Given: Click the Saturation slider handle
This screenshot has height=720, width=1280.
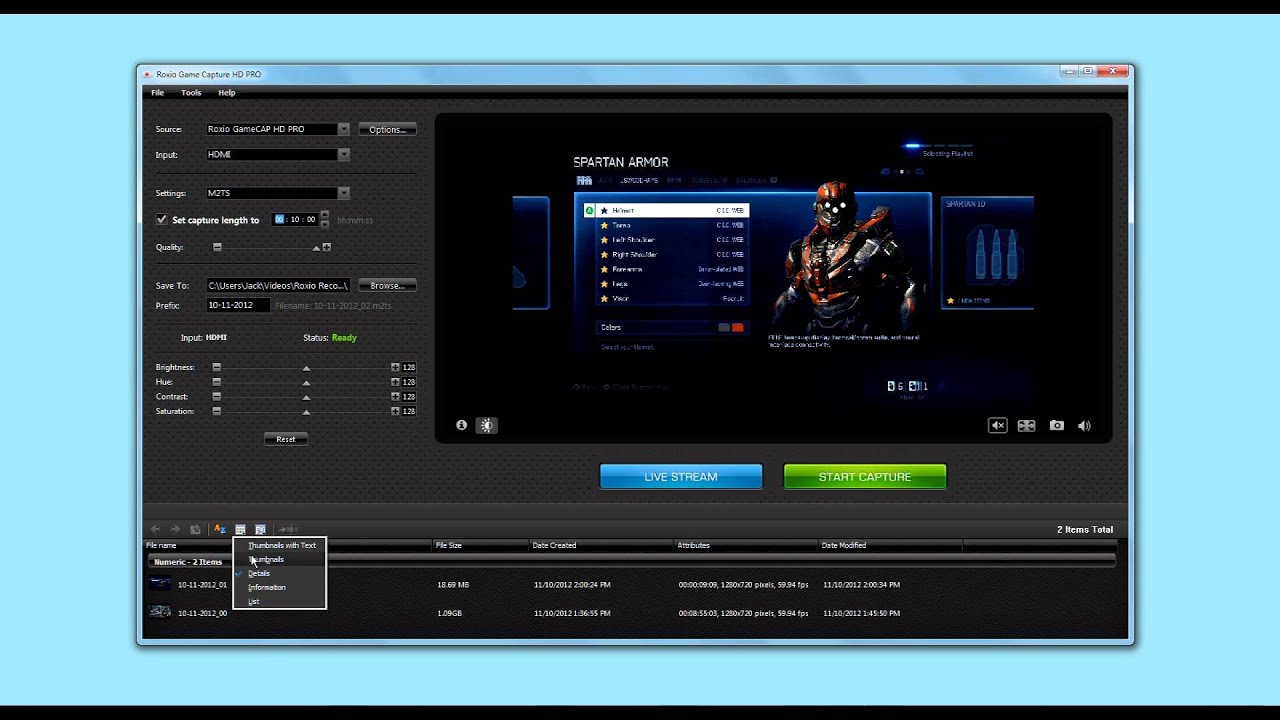Looking at the screenshot, I should coord(306,412).
